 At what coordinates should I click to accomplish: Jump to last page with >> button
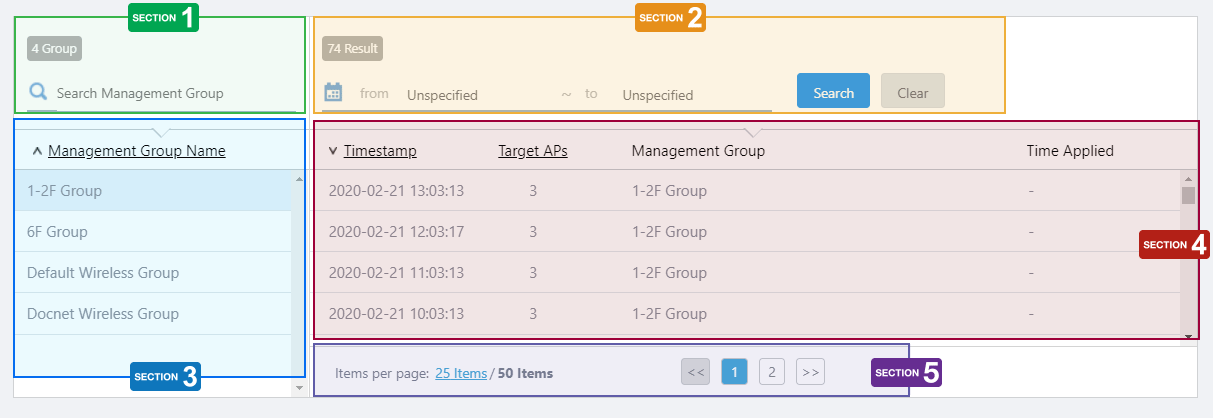[810, 372]
